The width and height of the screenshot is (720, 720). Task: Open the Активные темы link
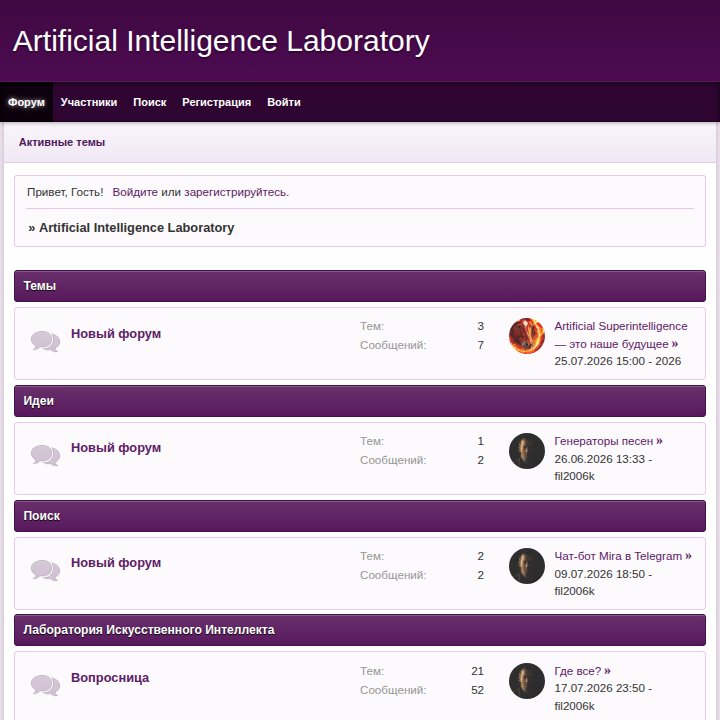(62, 142)
